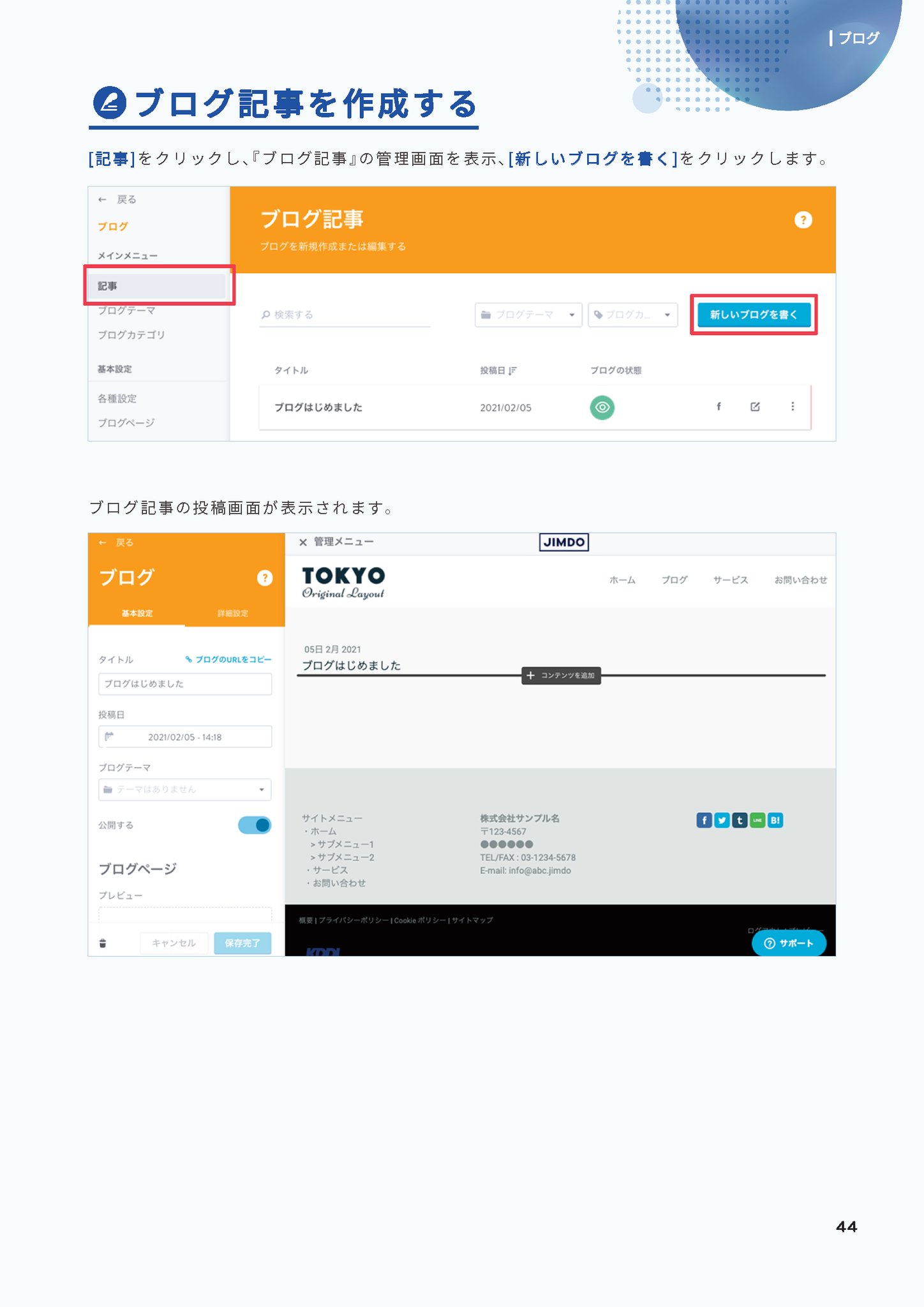
Task: Click サービス in the site navigation
Action: pos(731,580)
